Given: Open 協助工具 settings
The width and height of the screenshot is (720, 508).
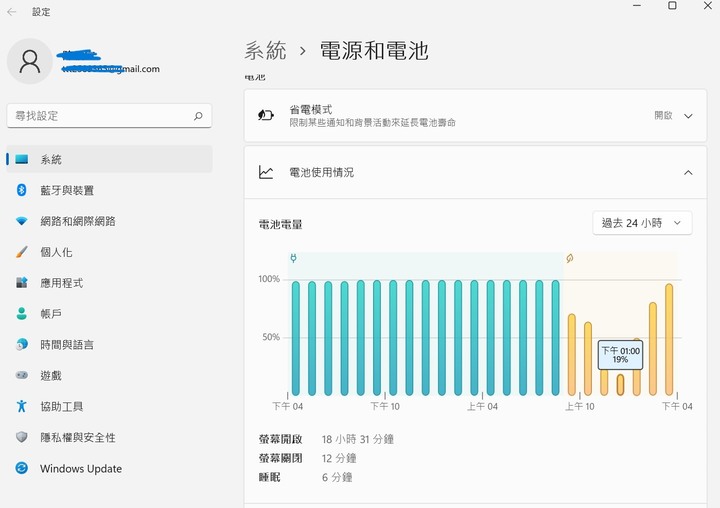Looking at the screenshot, I should coord(109,406).
